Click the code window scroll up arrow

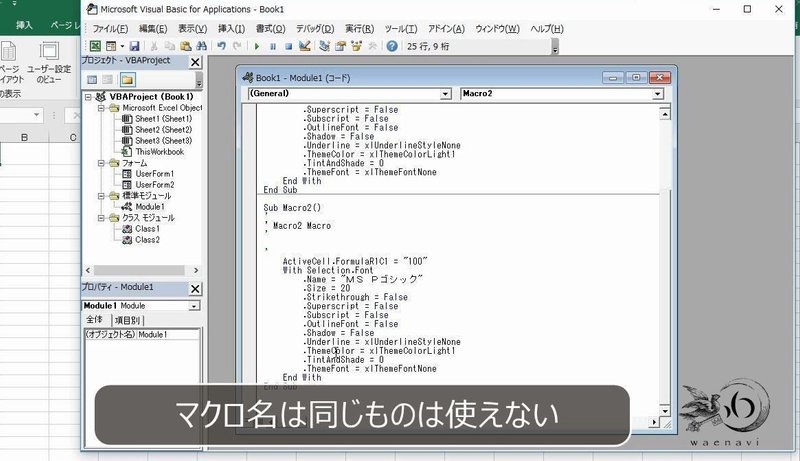(x=664, y=114)
